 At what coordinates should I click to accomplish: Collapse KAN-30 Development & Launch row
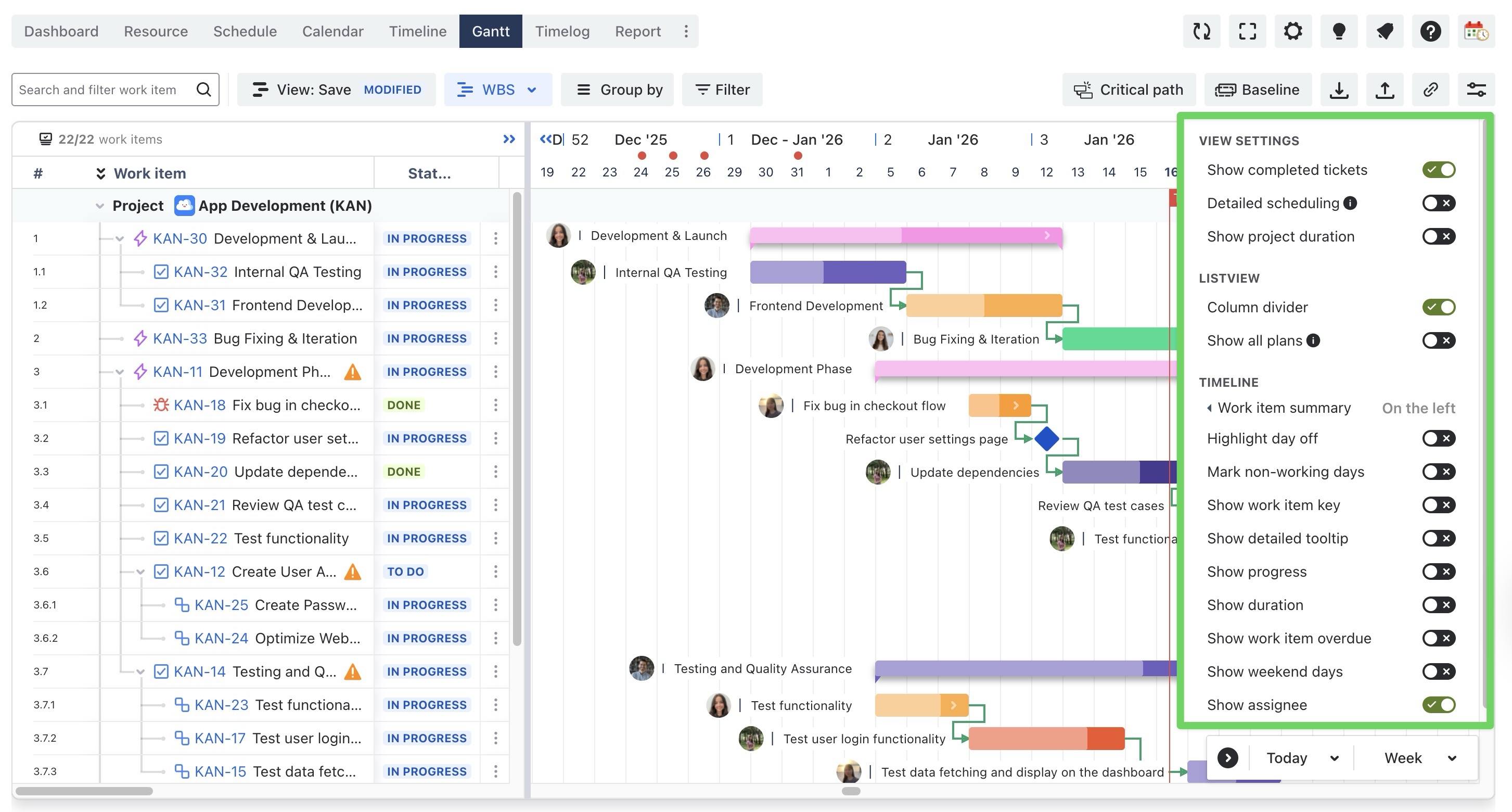pyautogui.click(x=120, y=239)
